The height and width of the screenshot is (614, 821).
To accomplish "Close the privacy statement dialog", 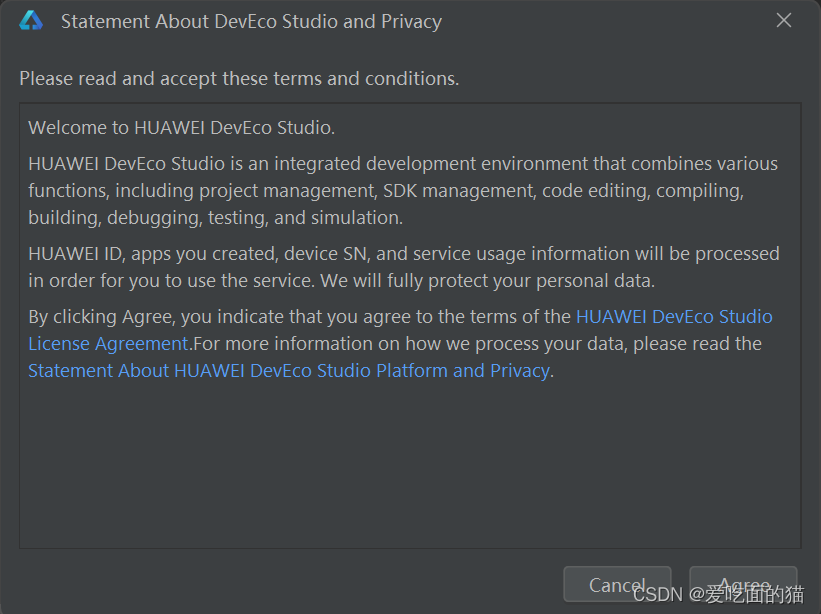I will click(x=783, y=20).
